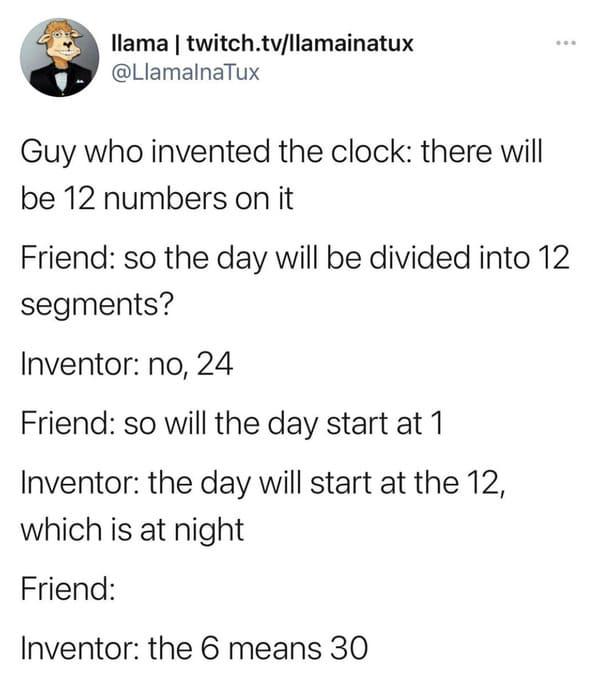
Task: Click 'Inventor: the 6 means 30' line
Action: click(x=194, y=648)
